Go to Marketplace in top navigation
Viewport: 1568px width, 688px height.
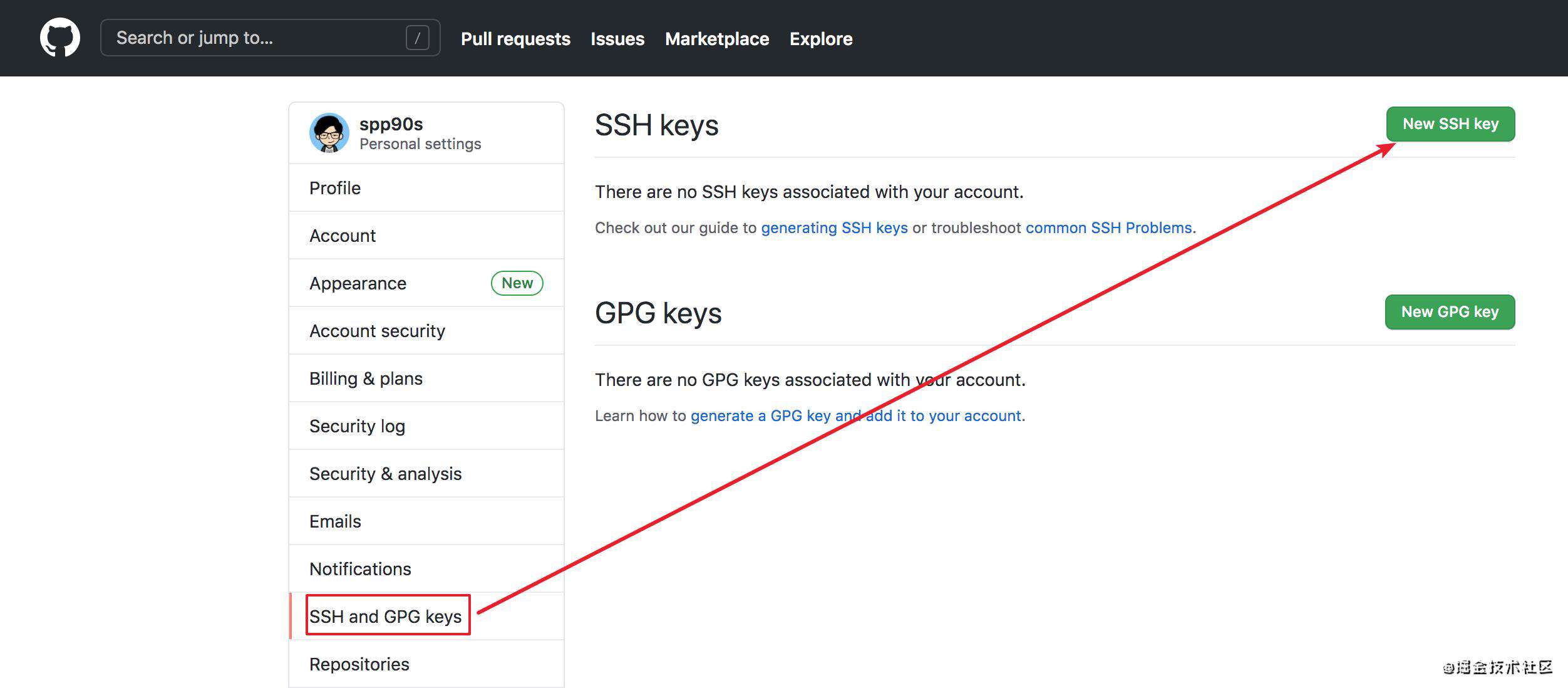(717, 39)
